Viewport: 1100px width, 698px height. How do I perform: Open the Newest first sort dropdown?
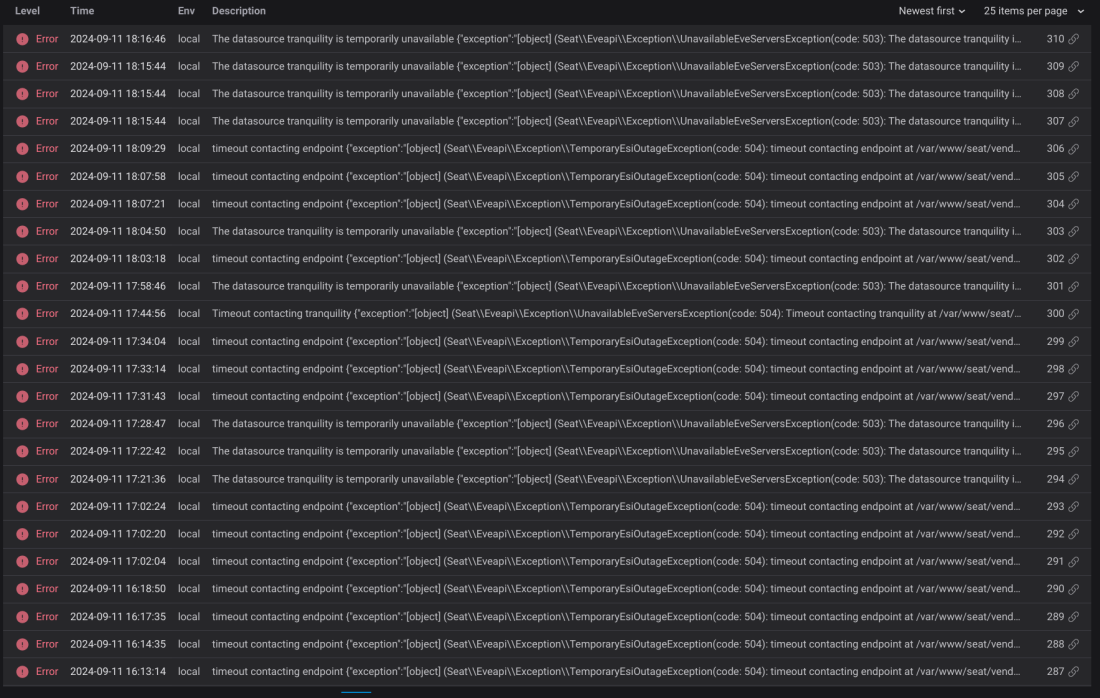point(932,11)
